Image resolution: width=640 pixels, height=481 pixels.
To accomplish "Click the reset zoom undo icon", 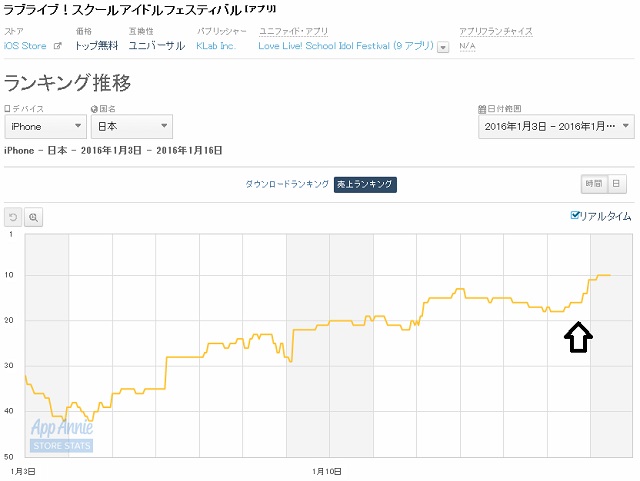I will click(x=13, y=217).
